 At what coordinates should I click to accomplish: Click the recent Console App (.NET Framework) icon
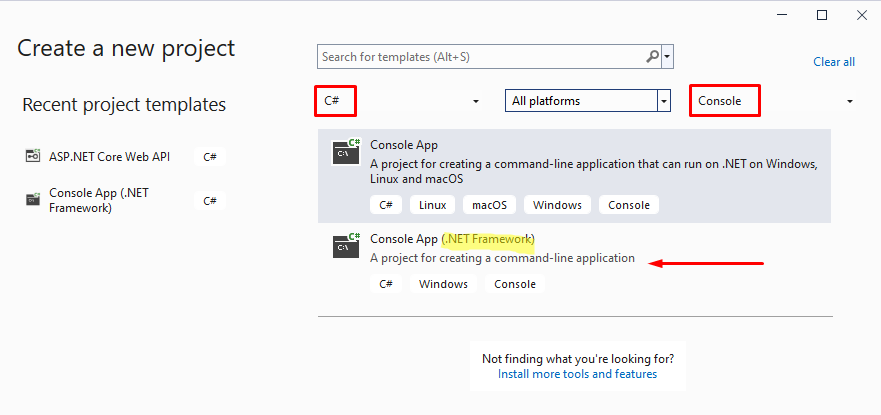[x=32, y=200]
